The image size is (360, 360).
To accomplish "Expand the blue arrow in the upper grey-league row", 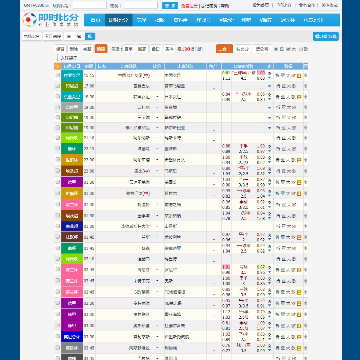I will tap(269, 108).
